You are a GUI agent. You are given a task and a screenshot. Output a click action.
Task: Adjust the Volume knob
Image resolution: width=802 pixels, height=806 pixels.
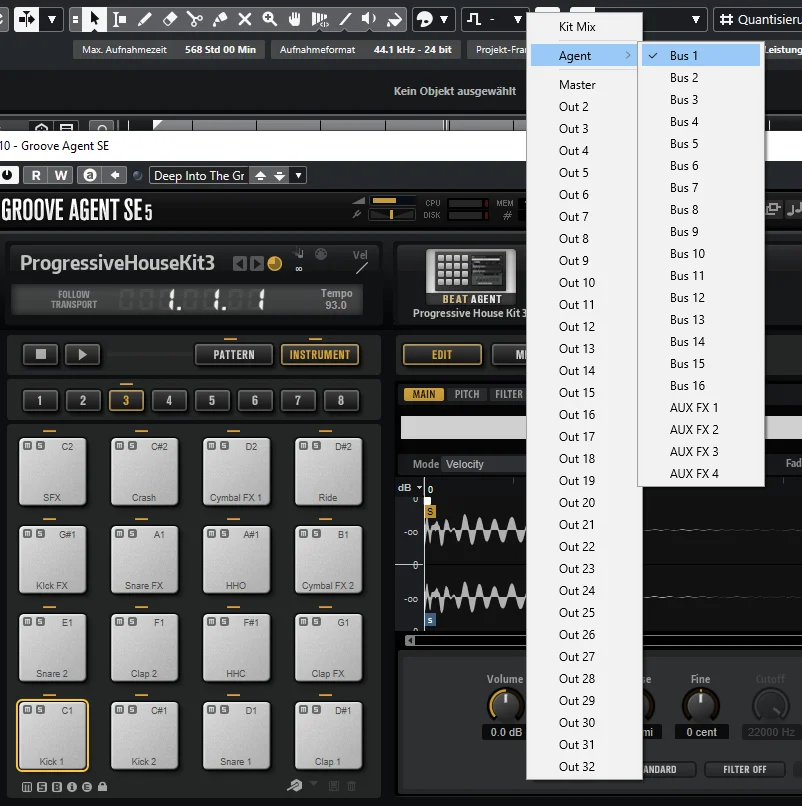pyautogui.click(x=505, y=706)
